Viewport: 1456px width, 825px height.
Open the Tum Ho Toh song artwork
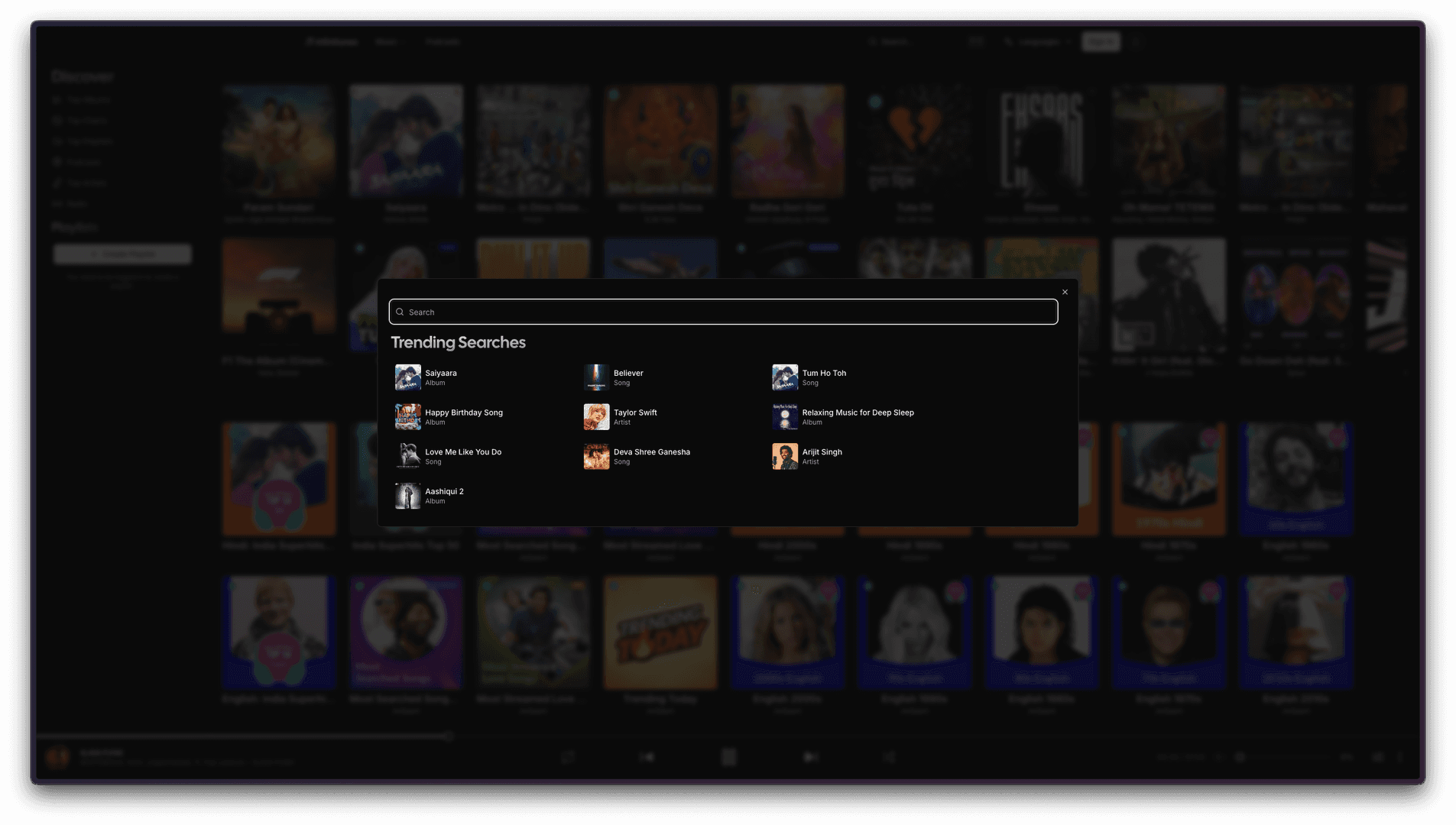[785, 377]
